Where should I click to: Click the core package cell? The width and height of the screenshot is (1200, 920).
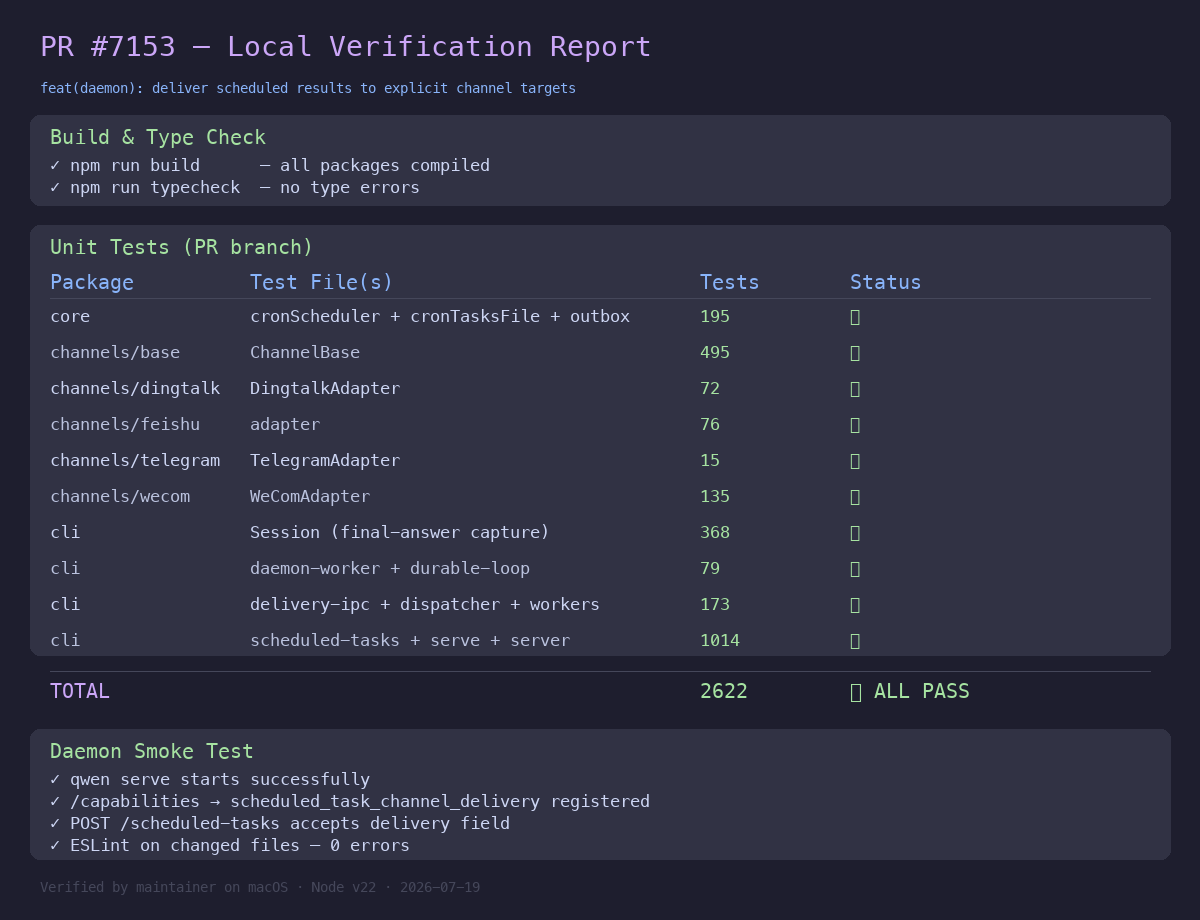[x=70, y=316]
